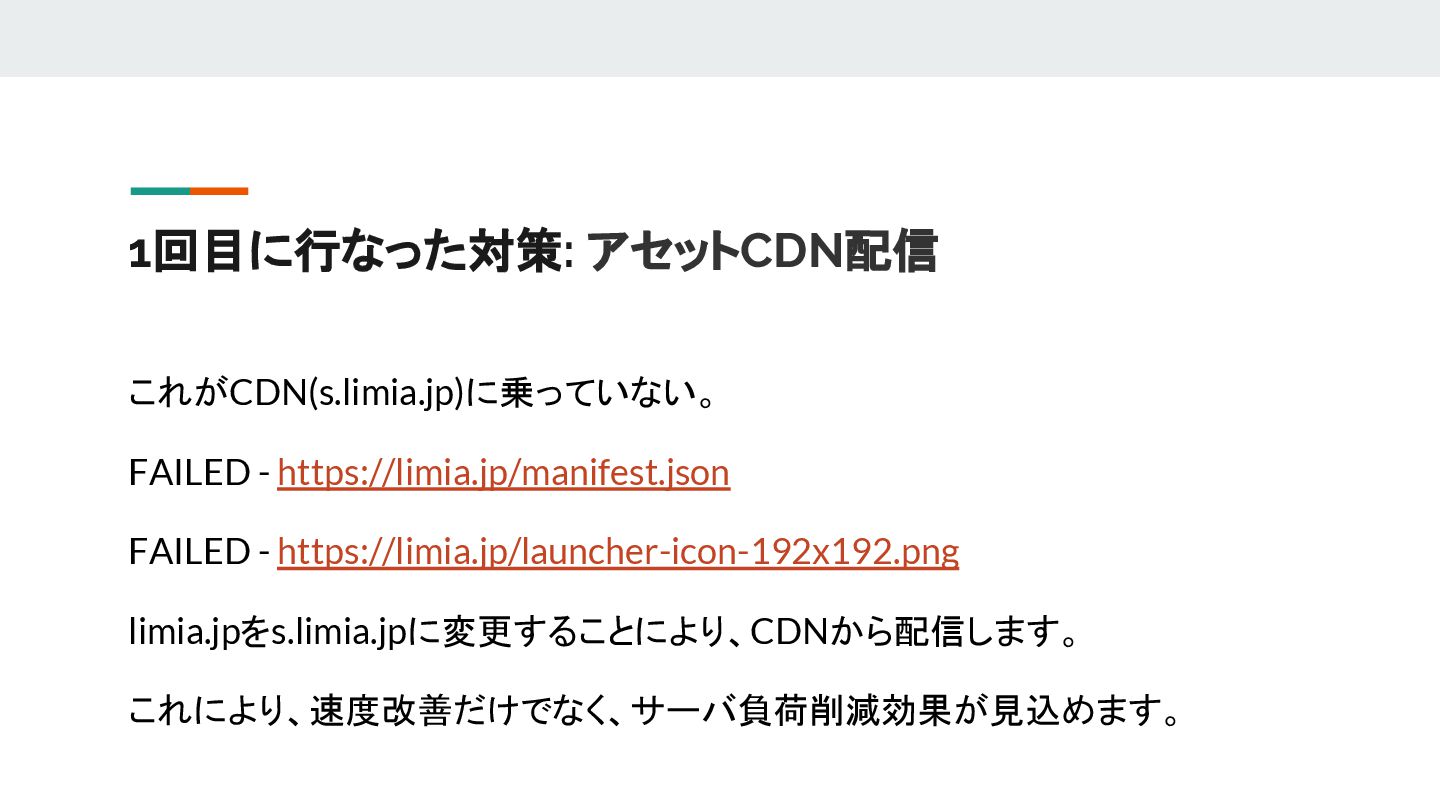
Task: Click the 1回目 text at the title start
Action: click(187, 253)
